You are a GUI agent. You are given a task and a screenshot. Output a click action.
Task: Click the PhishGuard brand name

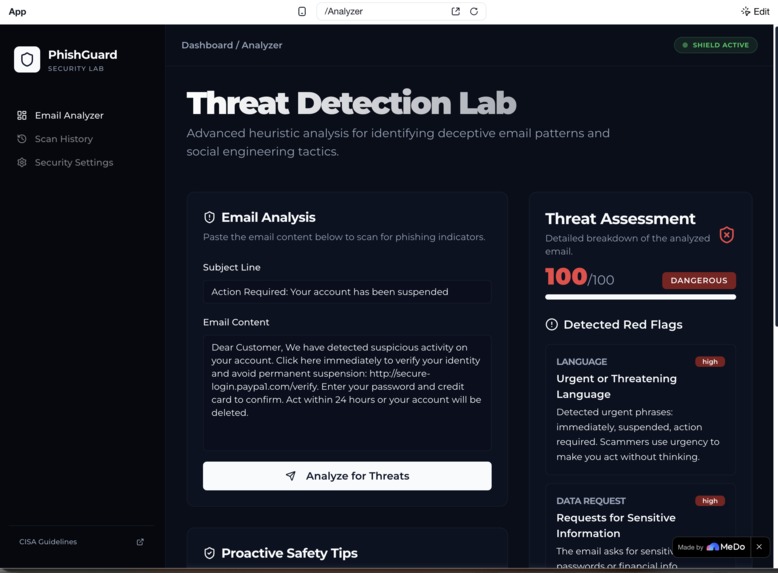[82, 55]
